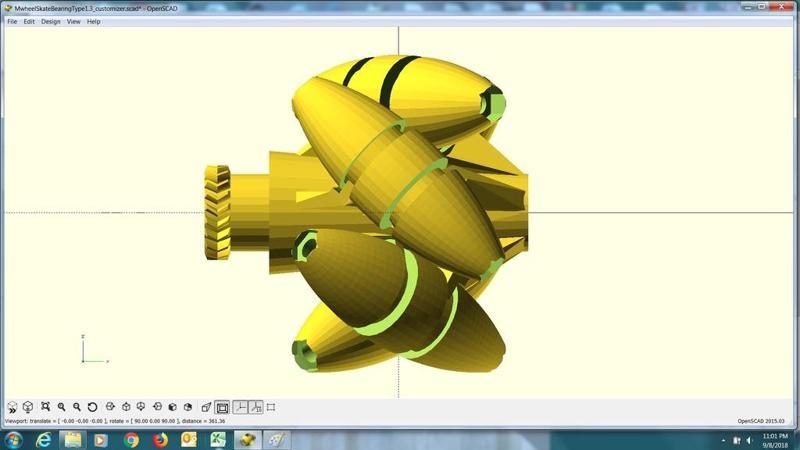Switch to the Bottom view icon
The height and width of the screenshot is (450, 800).
[141, 407]
